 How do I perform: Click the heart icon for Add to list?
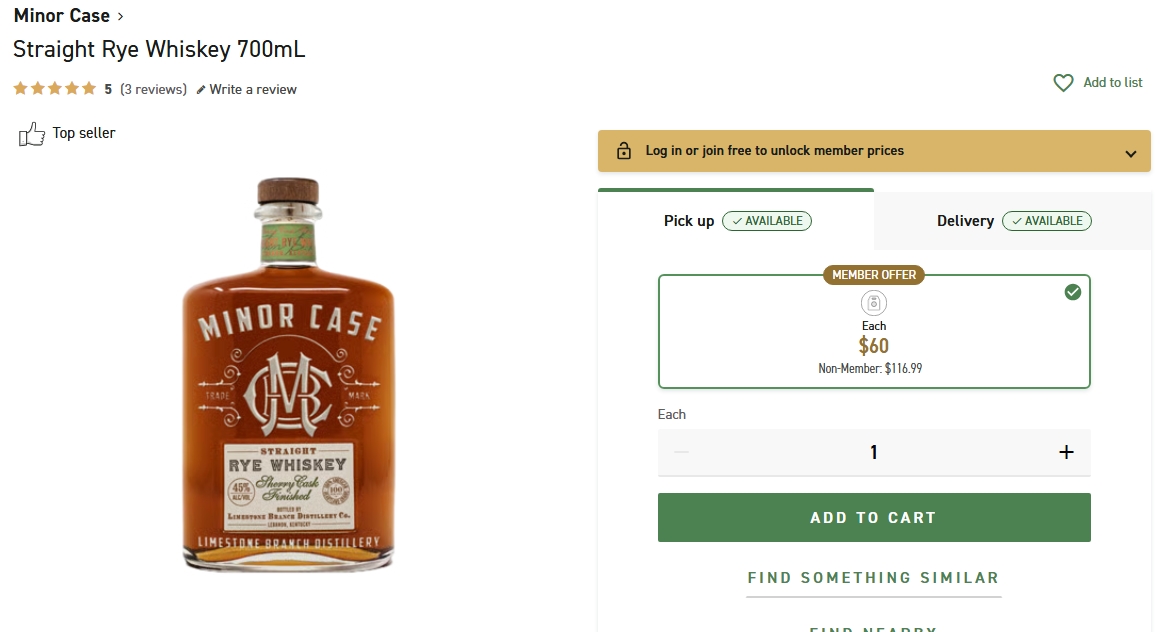pos(1063,83)
